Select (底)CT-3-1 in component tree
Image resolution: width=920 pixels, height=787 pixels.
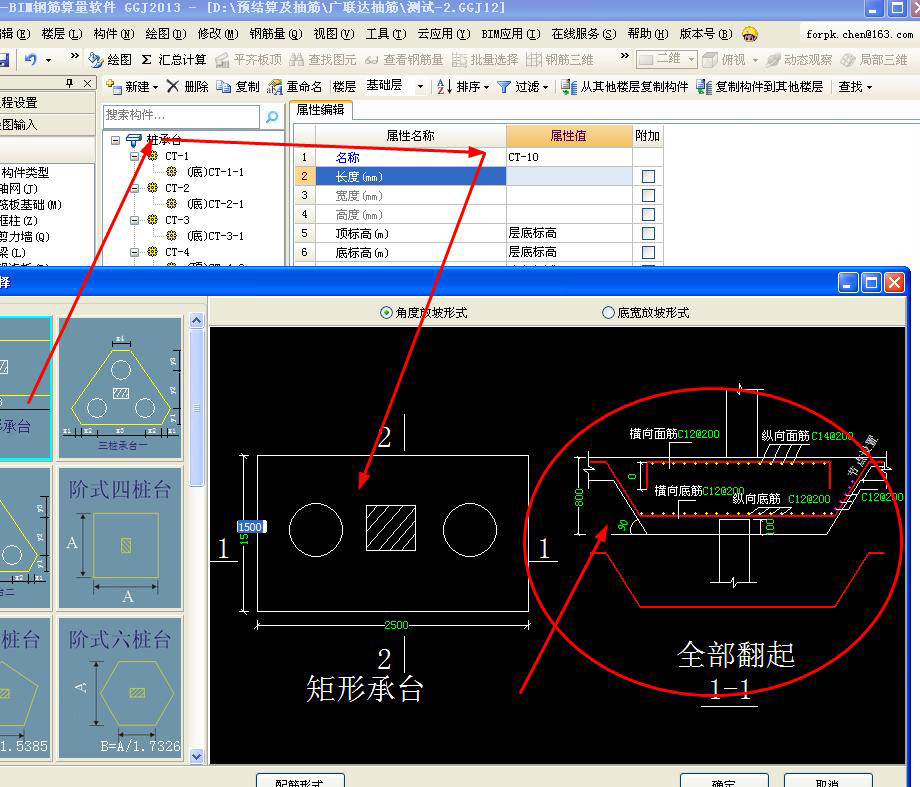tap(215, 235)
